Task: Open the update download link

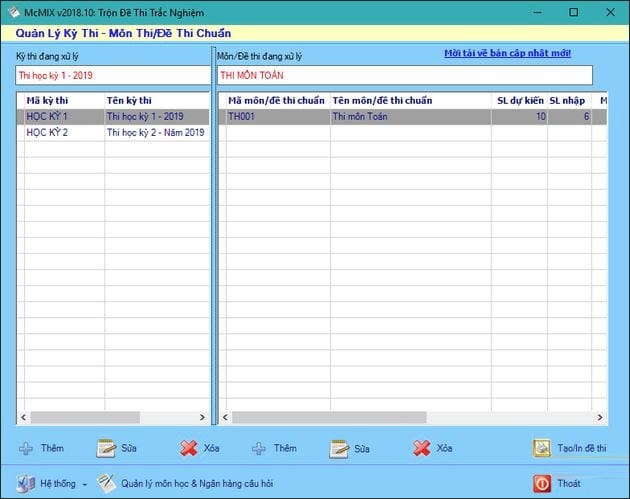Action: [x=507, y=53]
